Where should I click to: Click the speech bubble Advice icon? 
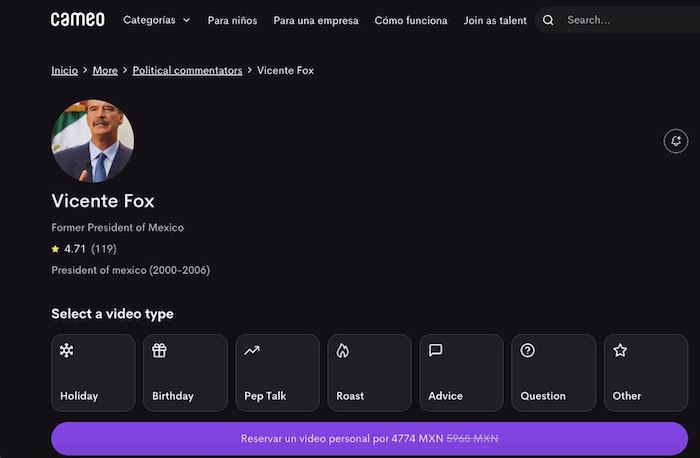[435, 351]
